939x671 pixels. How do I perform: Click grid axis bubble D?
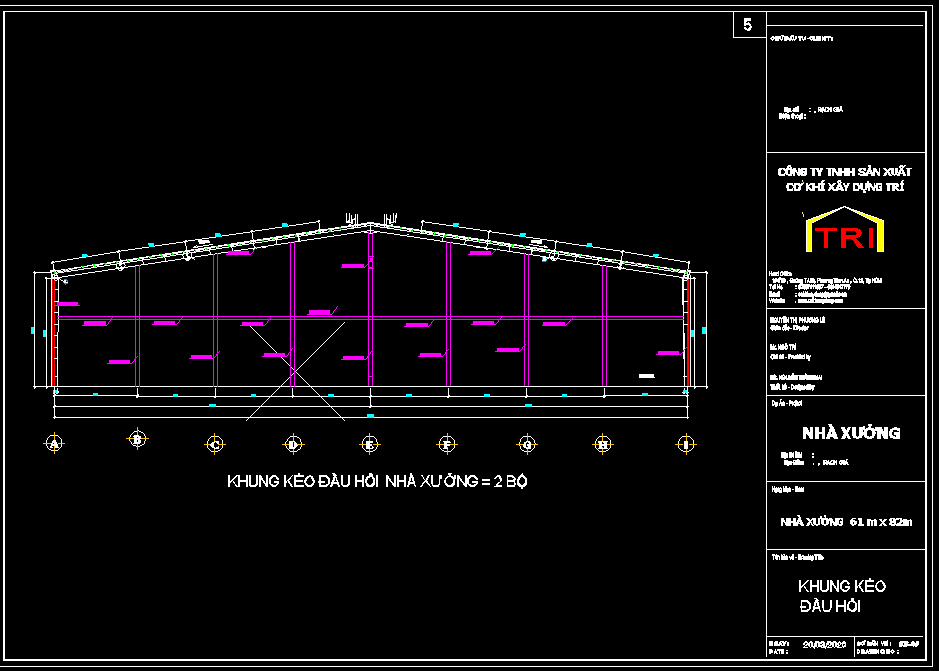pyautogui.click(x=293, y=445)
